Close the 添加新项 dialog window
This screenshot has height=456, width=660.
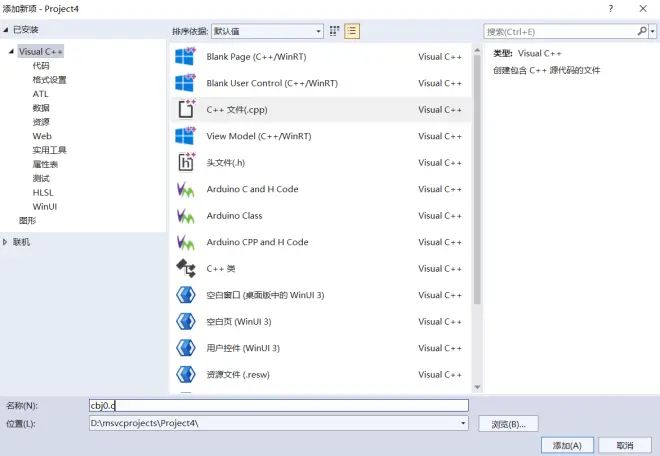point(643,8)
